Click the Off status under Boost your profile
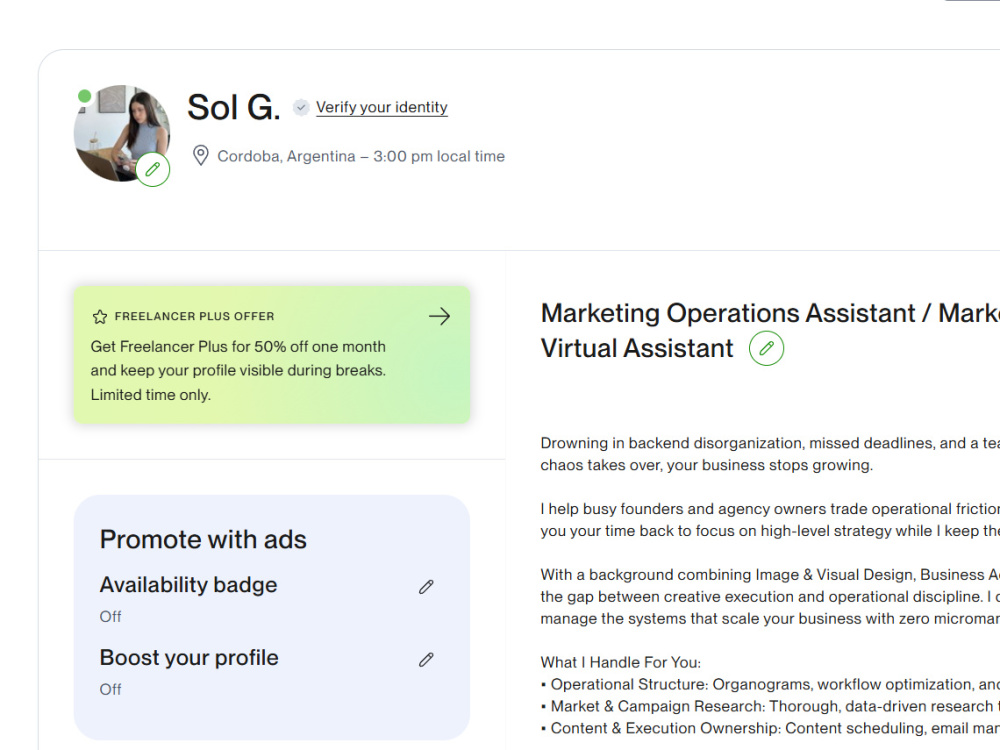This screenshot has height=750, width=1000. point(110,689)
